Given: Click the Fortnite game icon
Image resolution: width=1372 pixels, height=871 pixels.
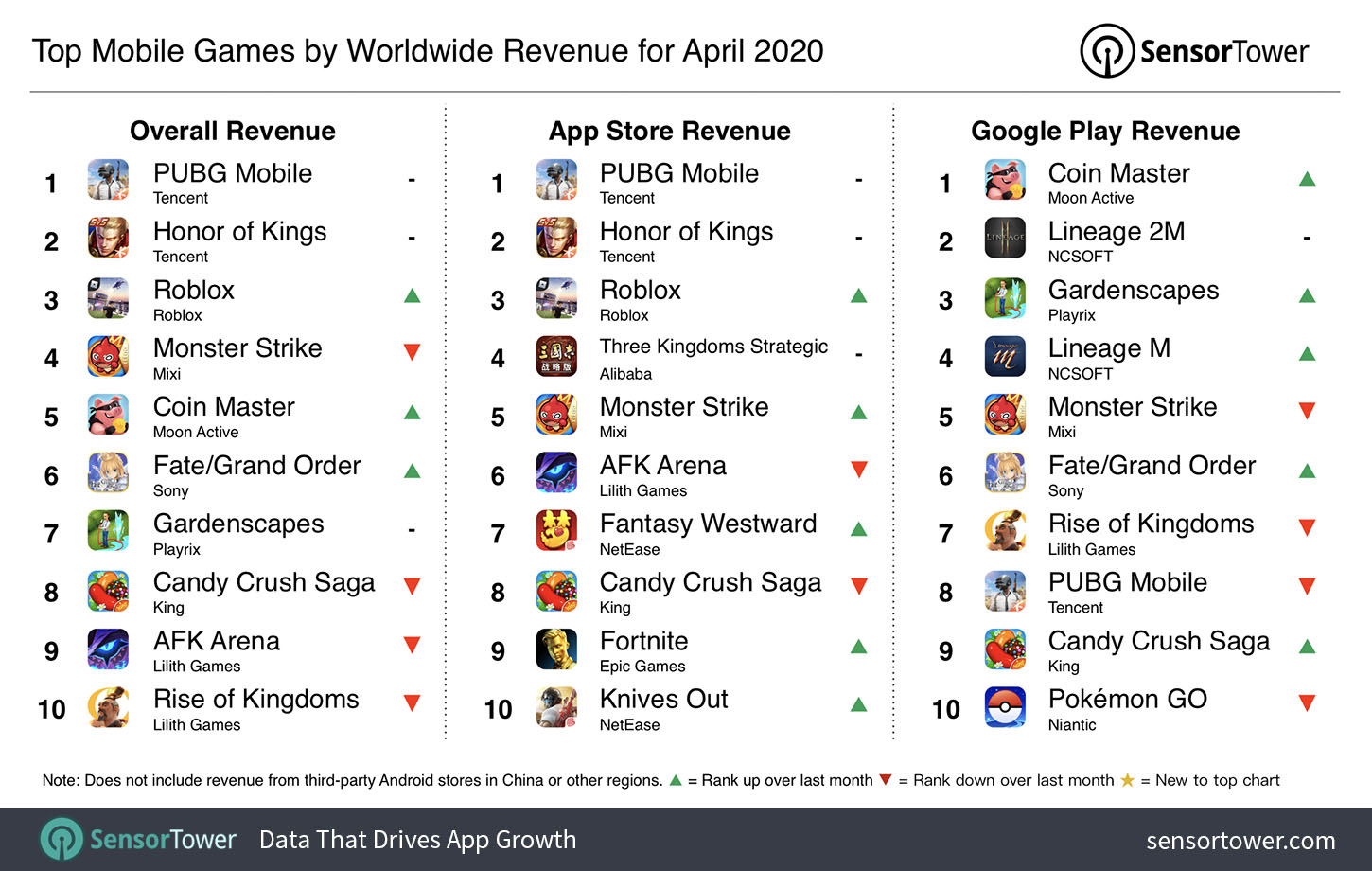Looking at the screenshot, I should click(x=556, y=649).
